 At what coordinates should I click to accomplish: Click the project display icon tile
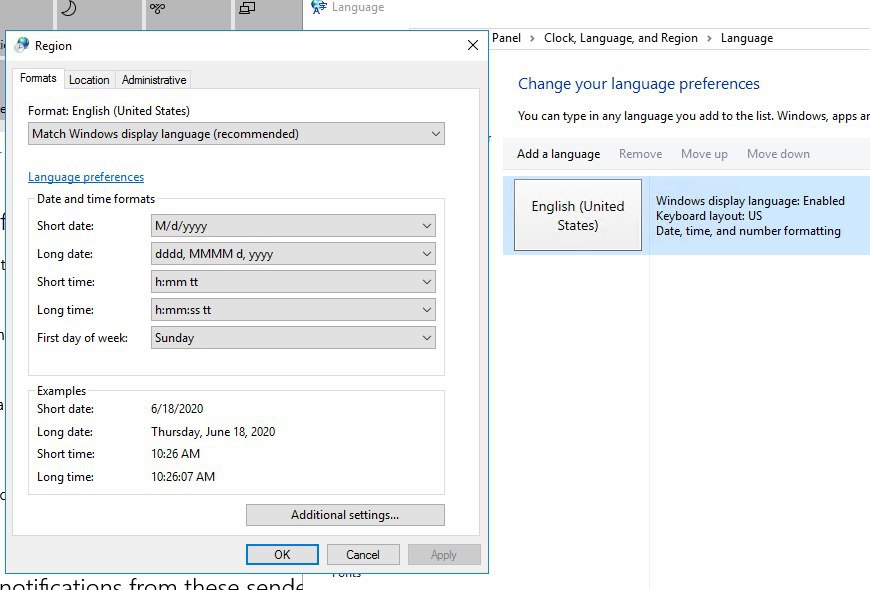coord(247,8)
